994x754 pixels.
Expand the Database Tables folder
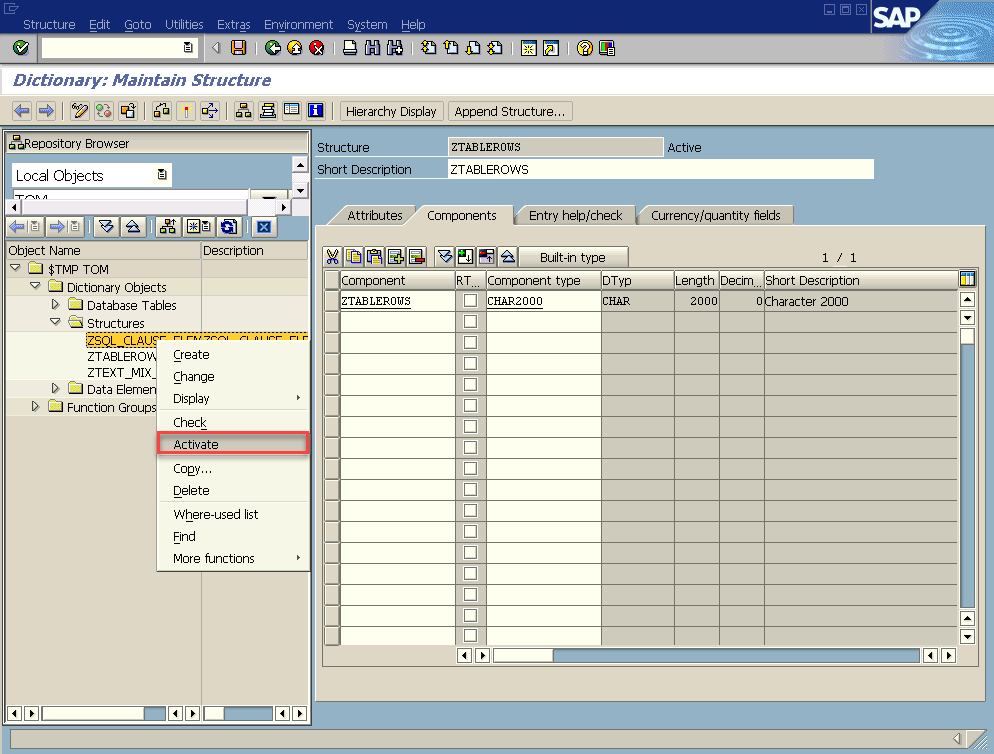(x=56, y=305)
